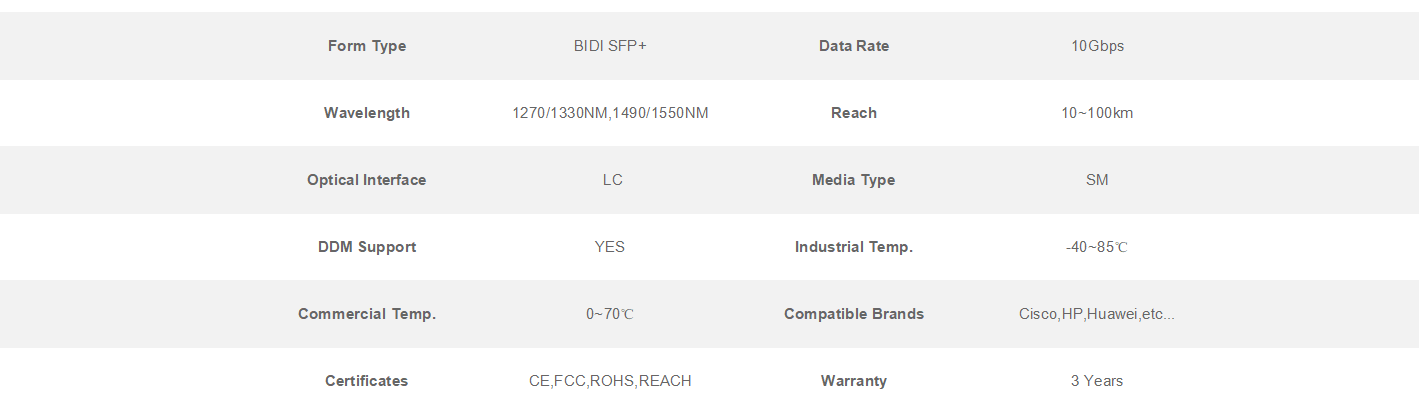Click the Reach label
This screenshot has height=401, width=1419.
[854, 113]
